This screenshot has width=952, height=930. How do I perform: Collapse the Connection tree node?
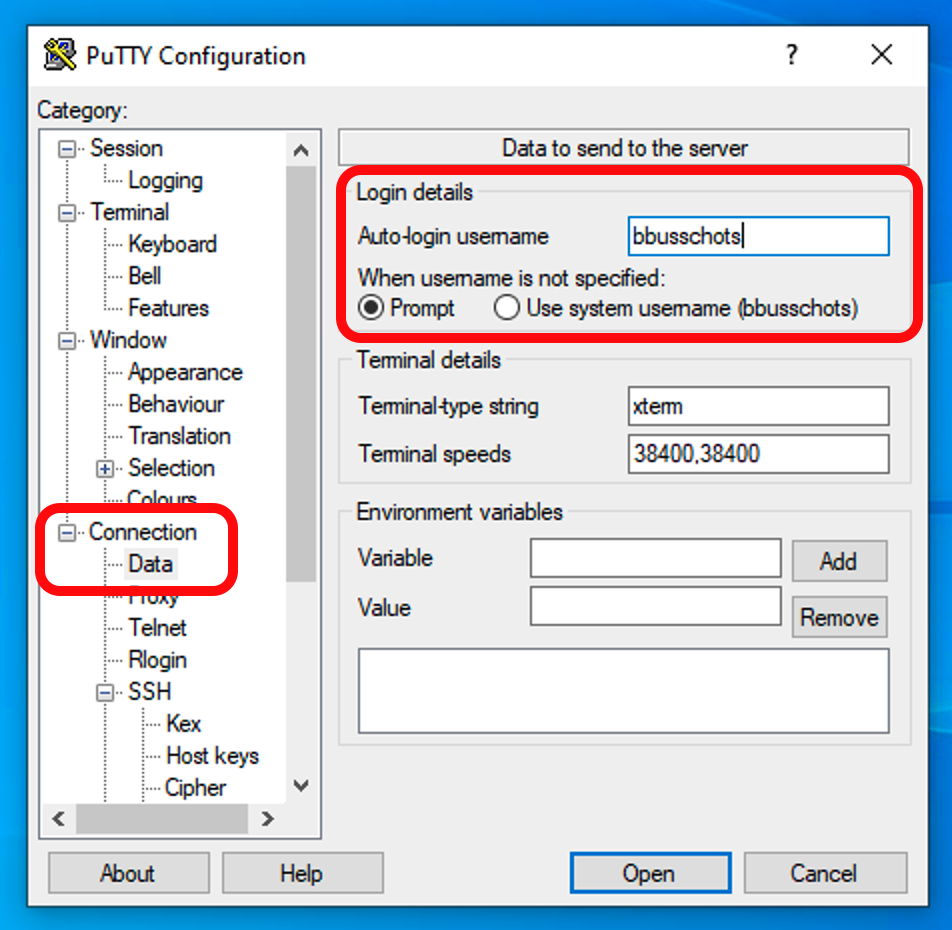coord(67,532)
